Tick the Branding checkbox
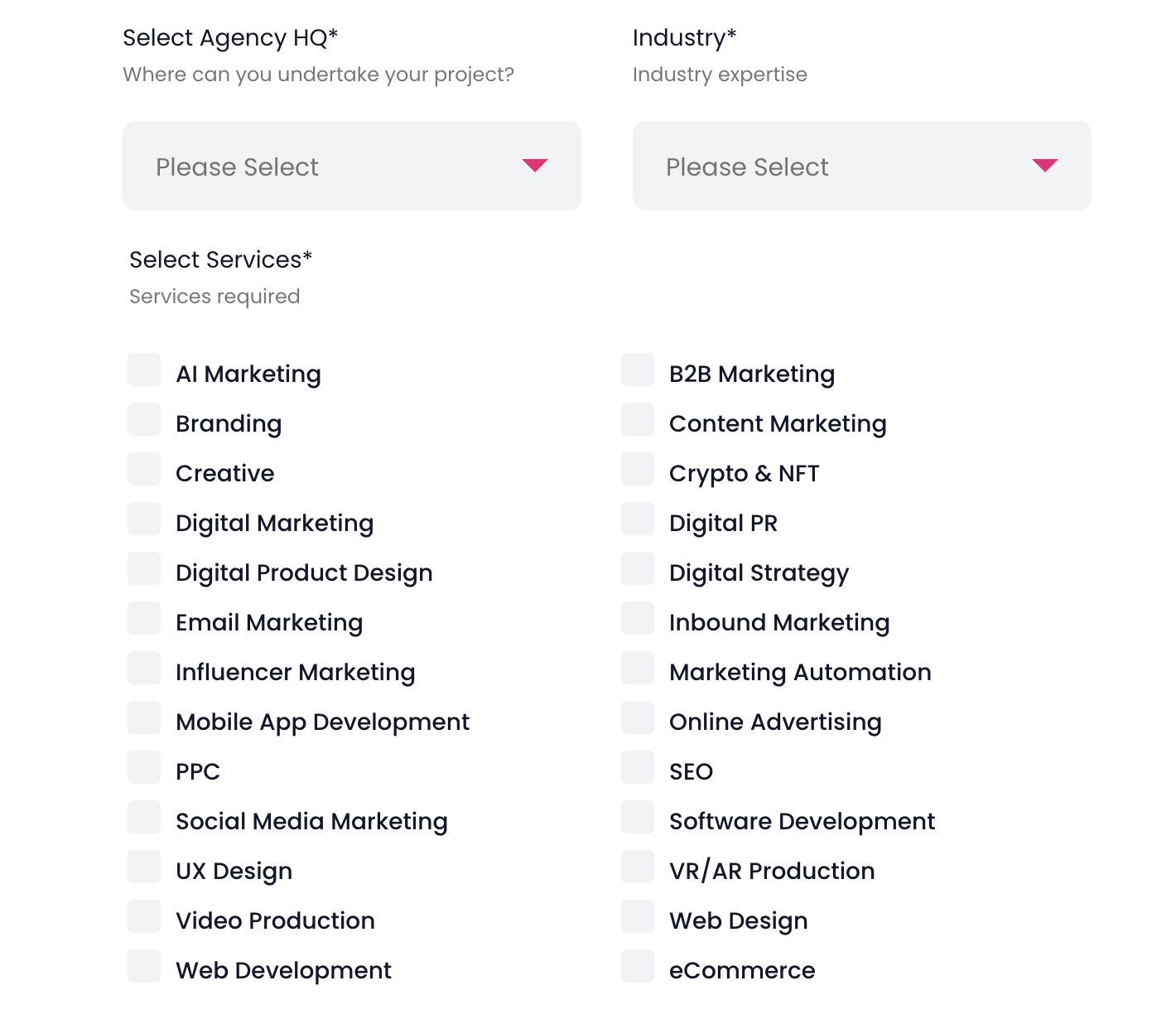Screen dimensions: 1176x1024 point(144,419)
